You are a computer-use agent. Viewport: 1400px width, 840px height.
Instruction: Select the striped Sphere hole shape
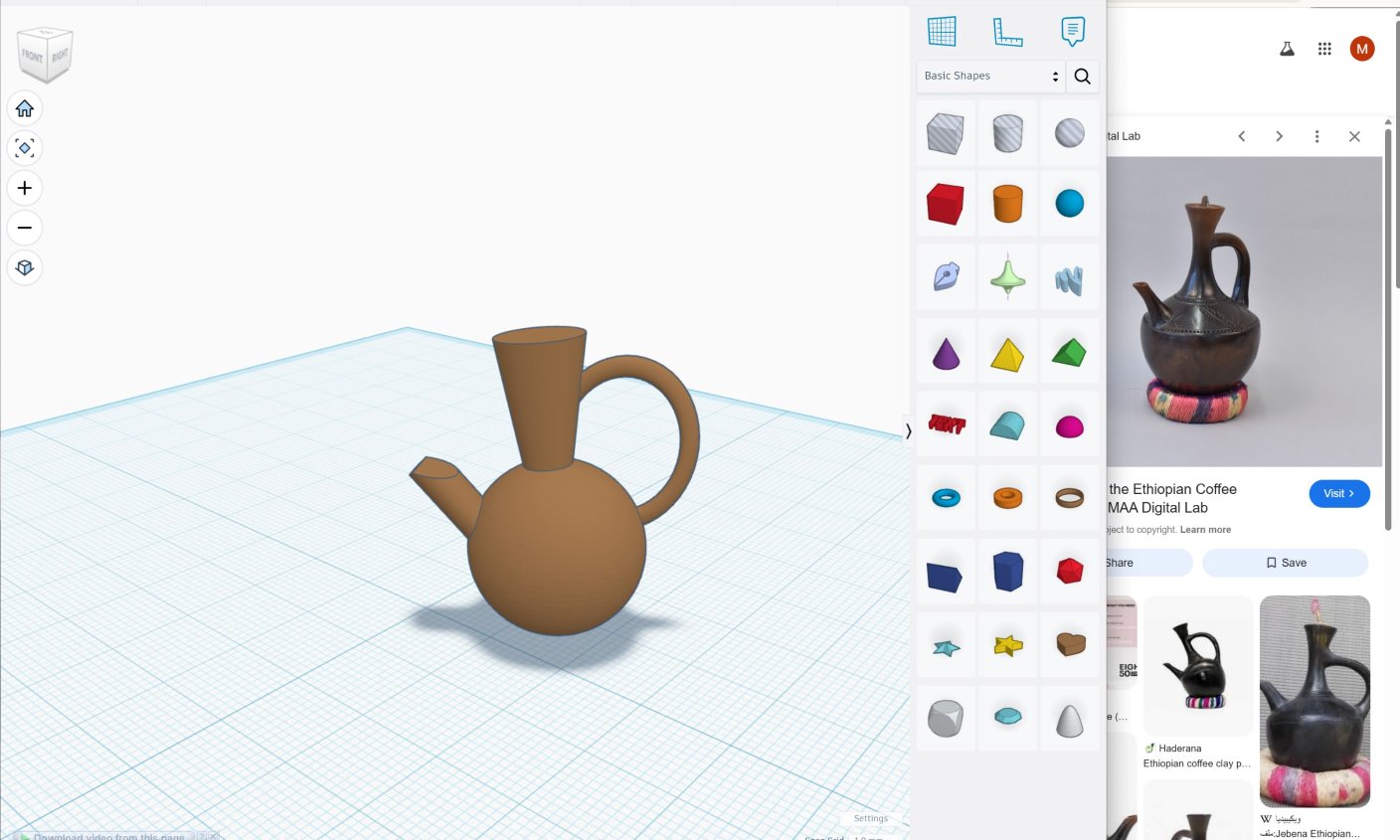pyautogui.click(x=1070, y=133)
